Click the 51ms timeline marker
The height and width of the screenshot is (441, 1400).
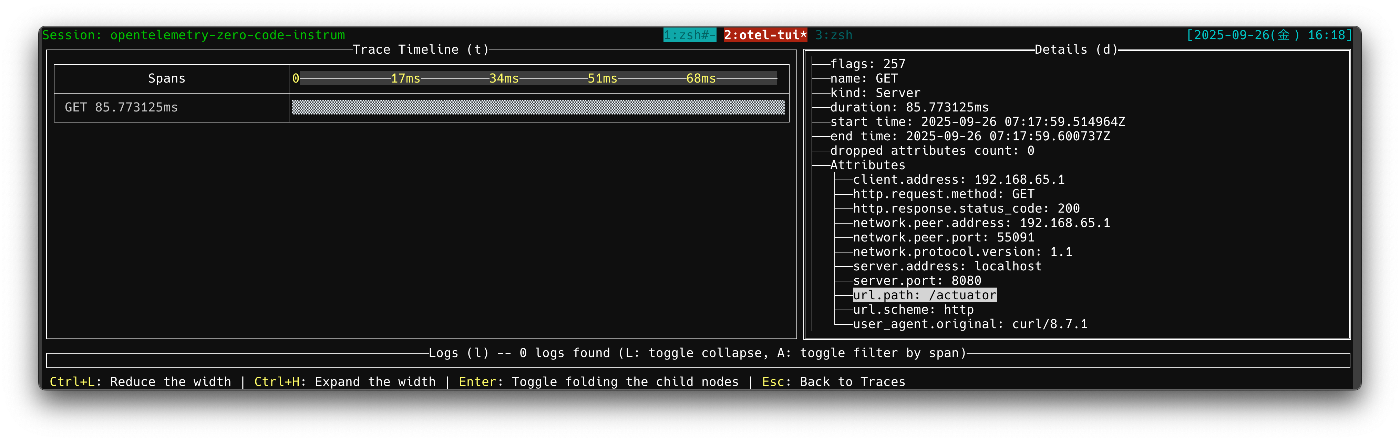pos(602,78)
